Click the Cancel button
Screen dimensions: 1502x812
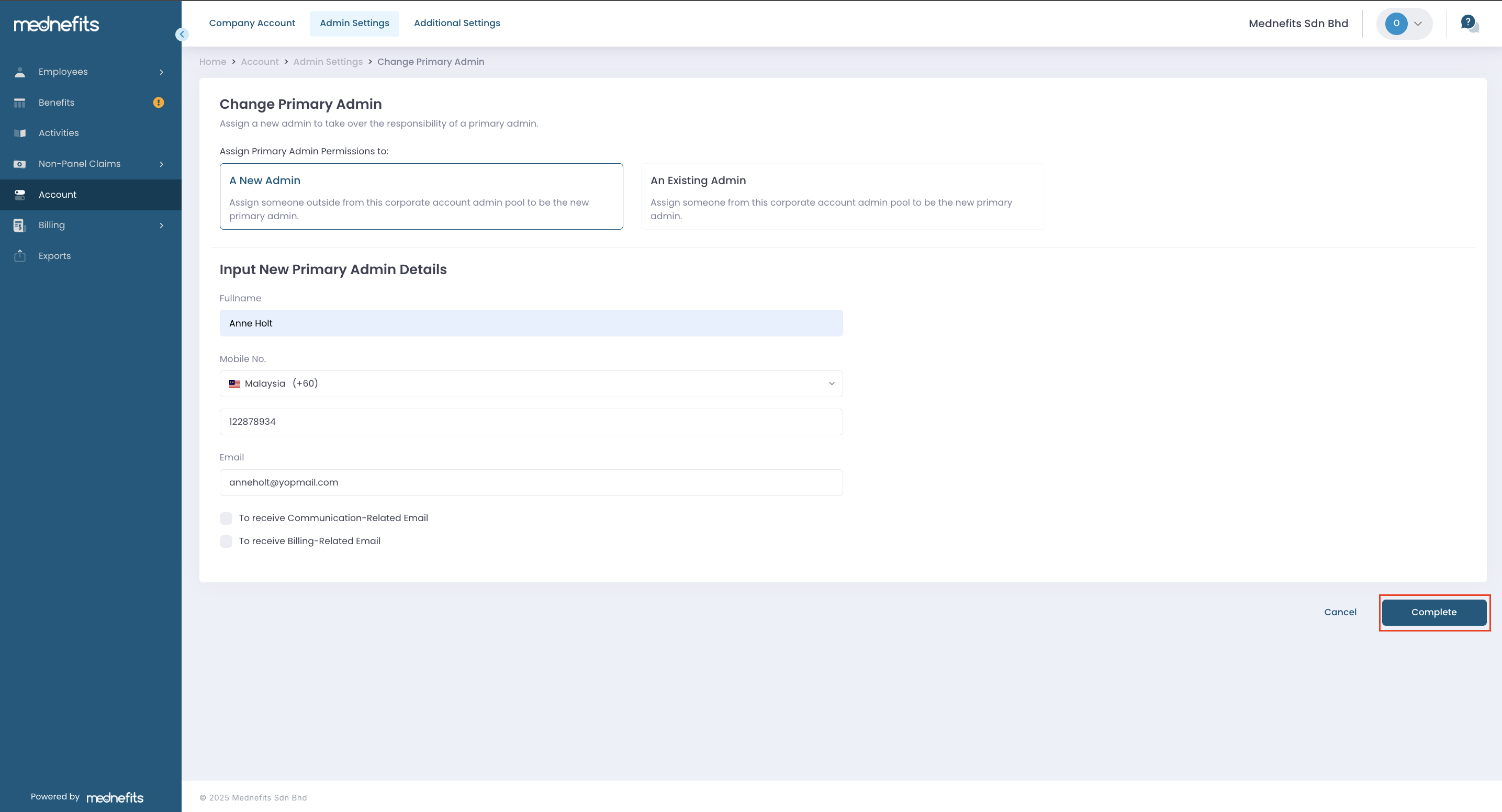(x=1340, y=612)
